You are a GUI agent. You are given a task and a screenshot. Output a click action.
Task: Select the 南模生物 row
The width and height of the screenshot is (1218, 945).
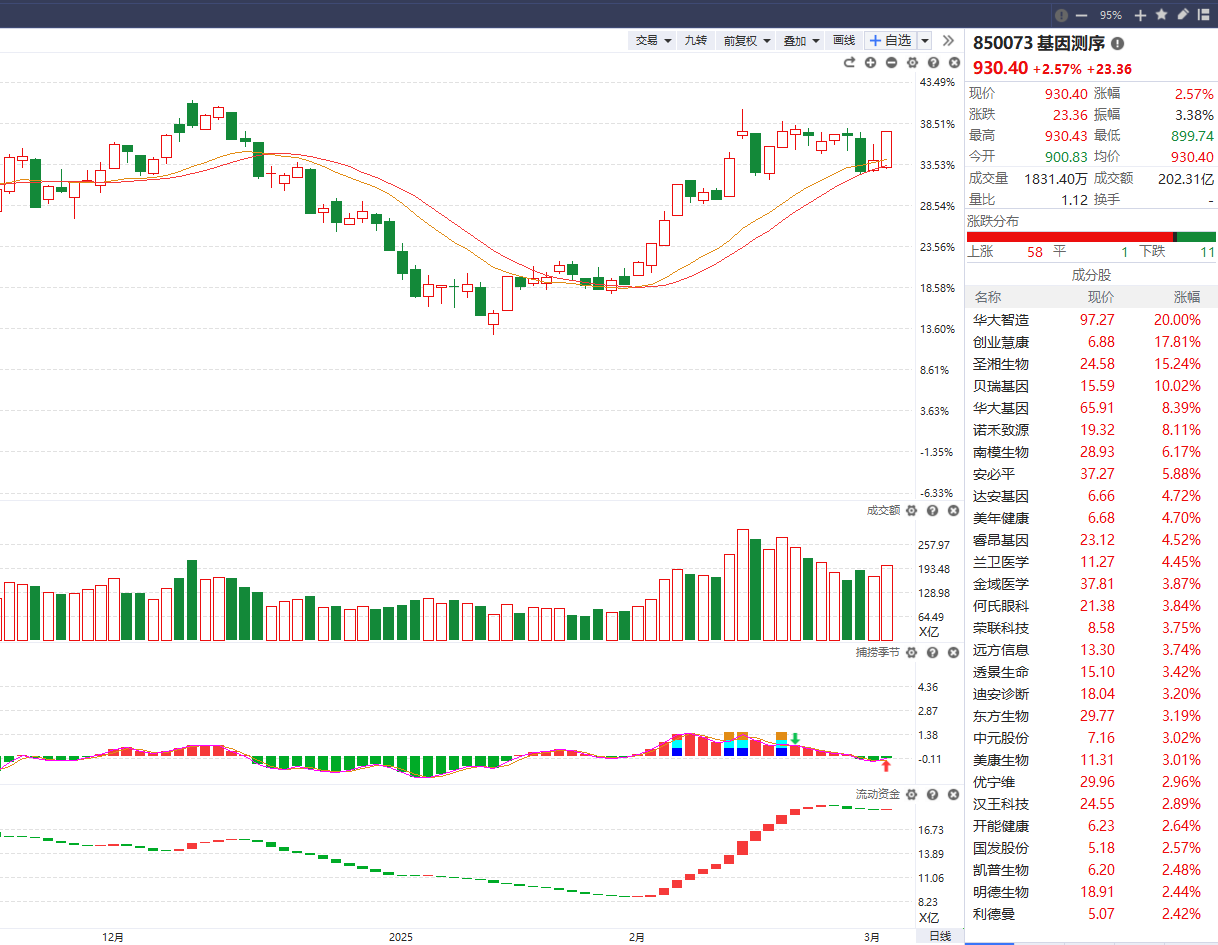tap(1091, 452)
